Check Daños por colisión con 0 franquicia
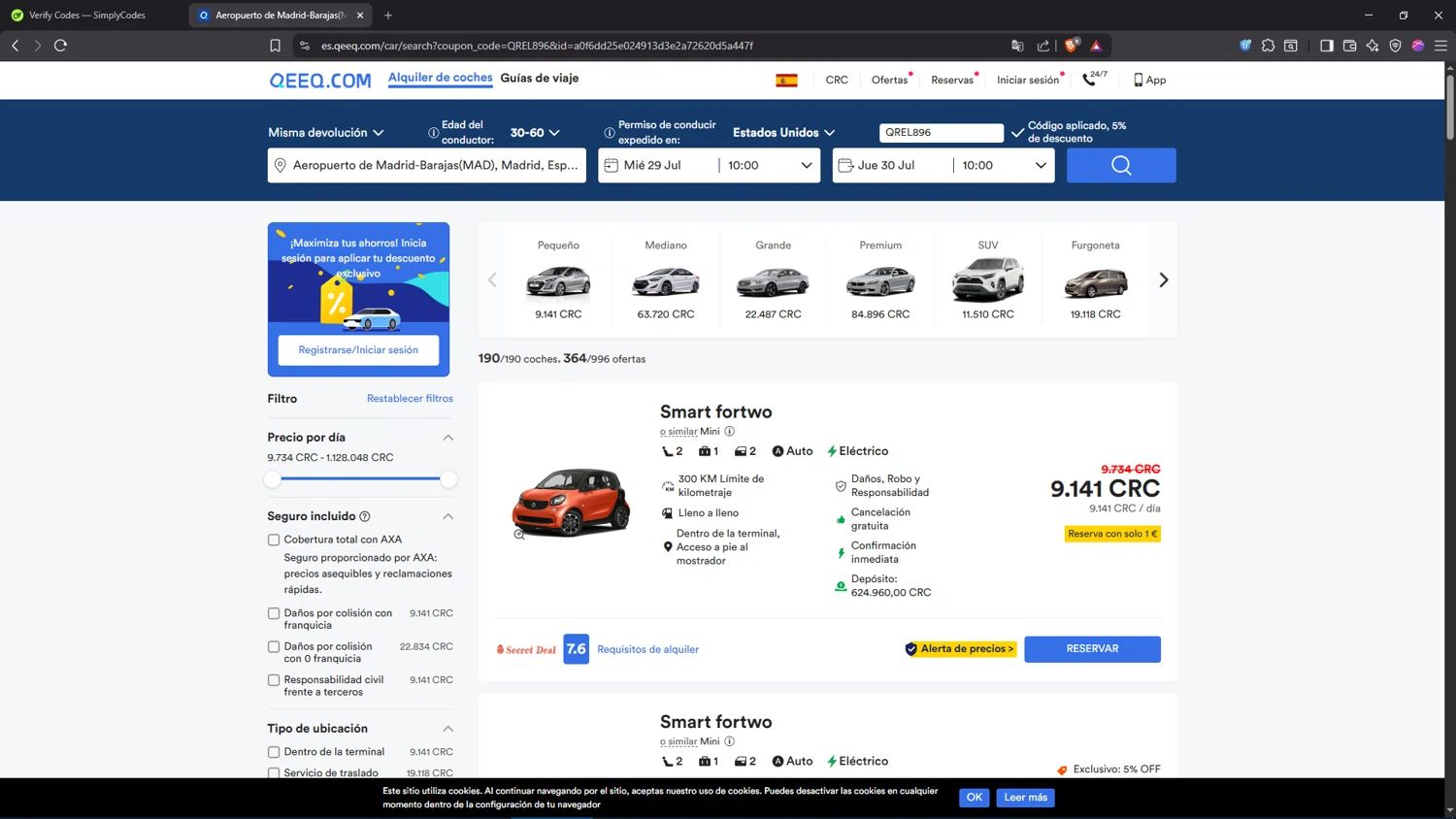This screenshot has width=1456, height=819. pos(274,646)
